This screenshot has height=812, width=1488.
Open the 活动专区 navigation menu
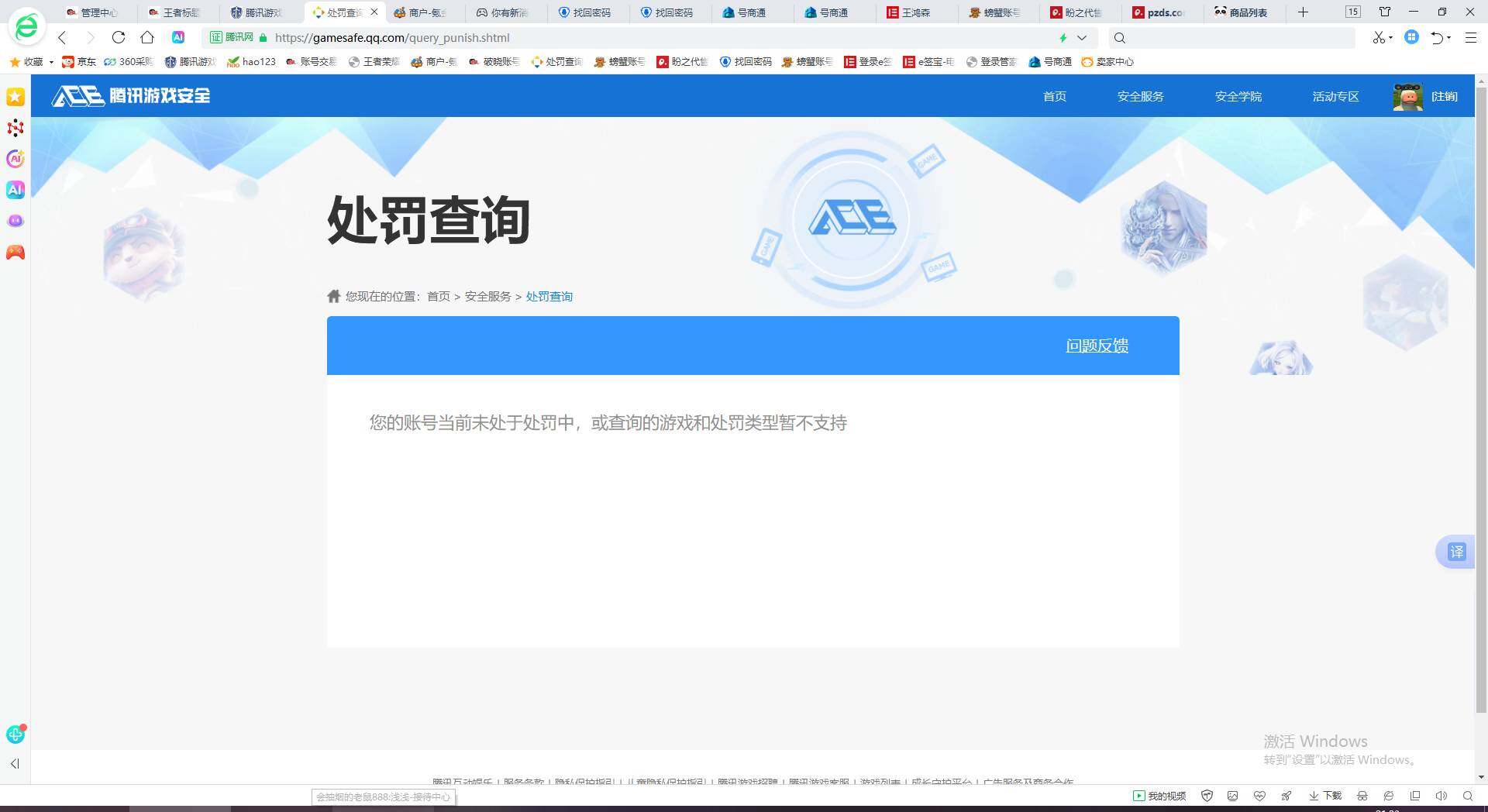tap(1335, 96)
